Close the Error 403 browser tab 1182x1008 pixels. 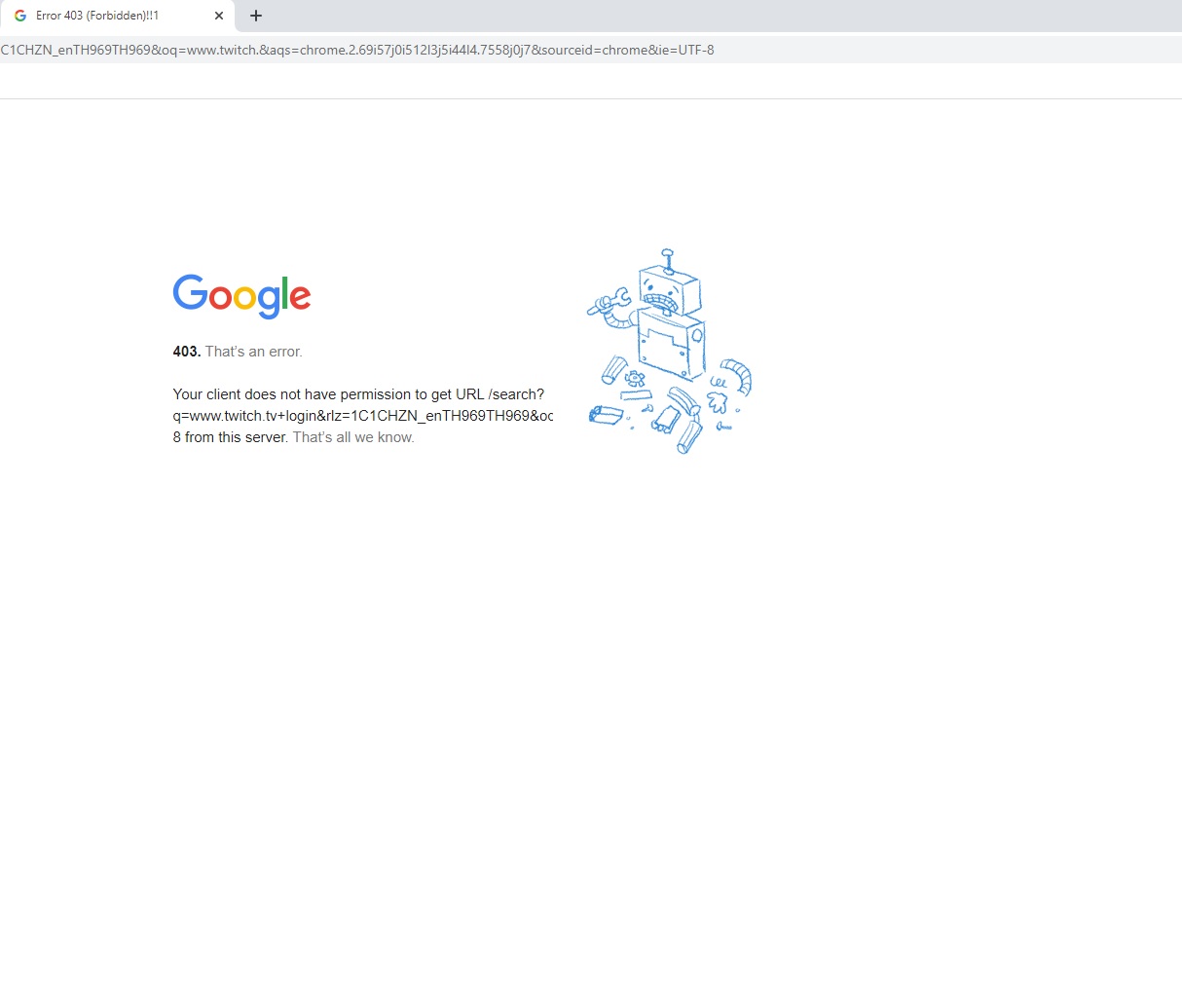pos(219,16)
